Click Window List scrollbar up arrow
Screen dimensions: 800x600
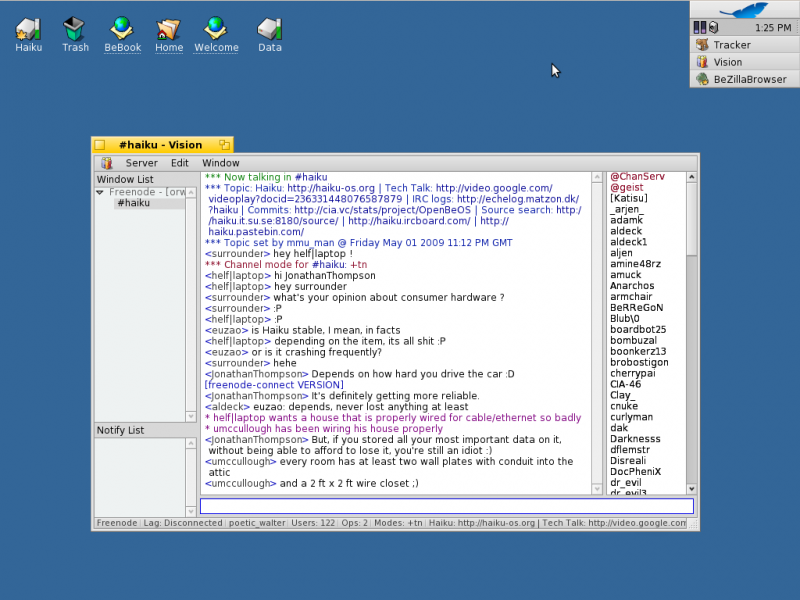click(191, 192)
